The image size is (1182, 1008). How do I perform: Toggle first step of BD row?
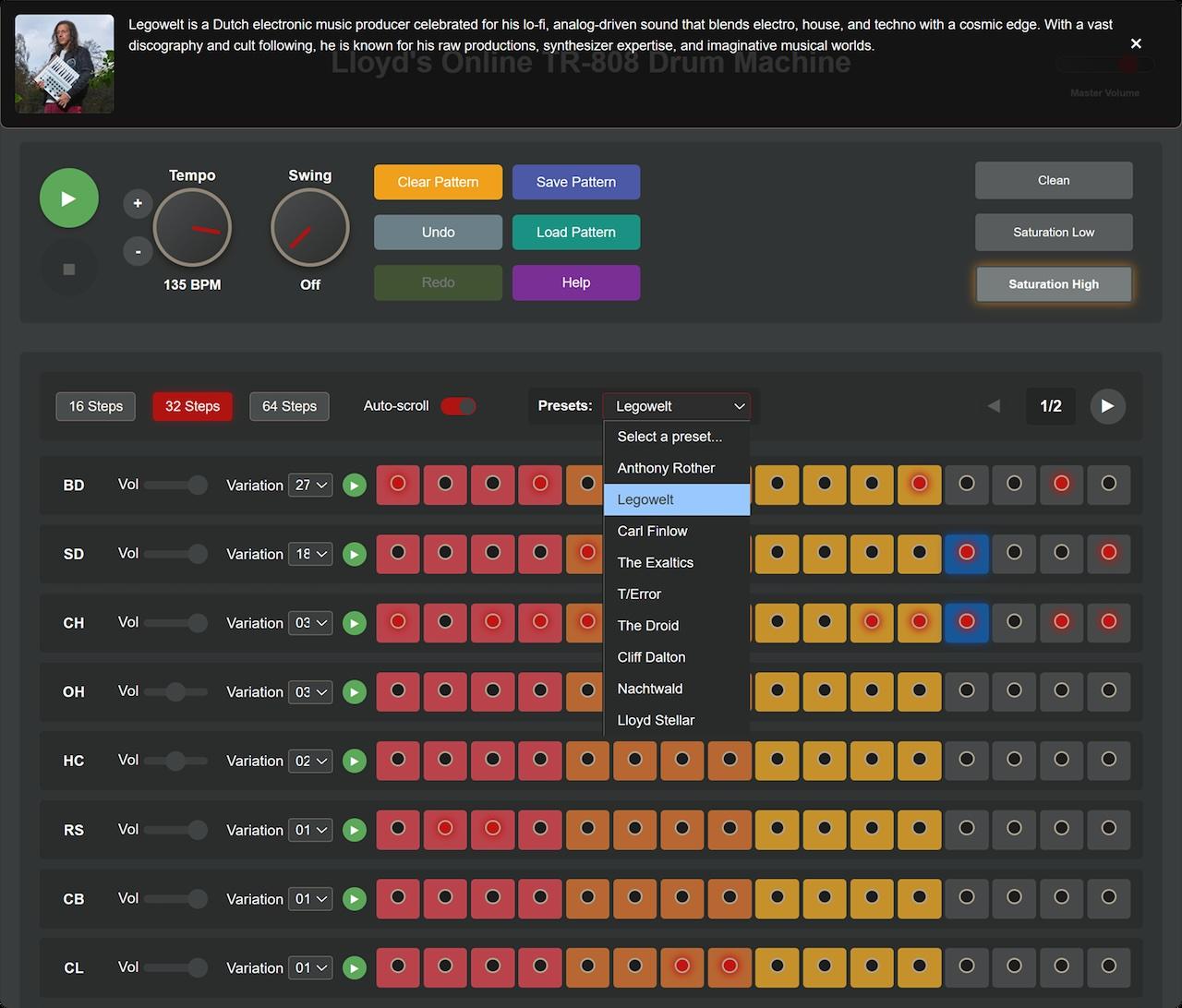[398, 485]
